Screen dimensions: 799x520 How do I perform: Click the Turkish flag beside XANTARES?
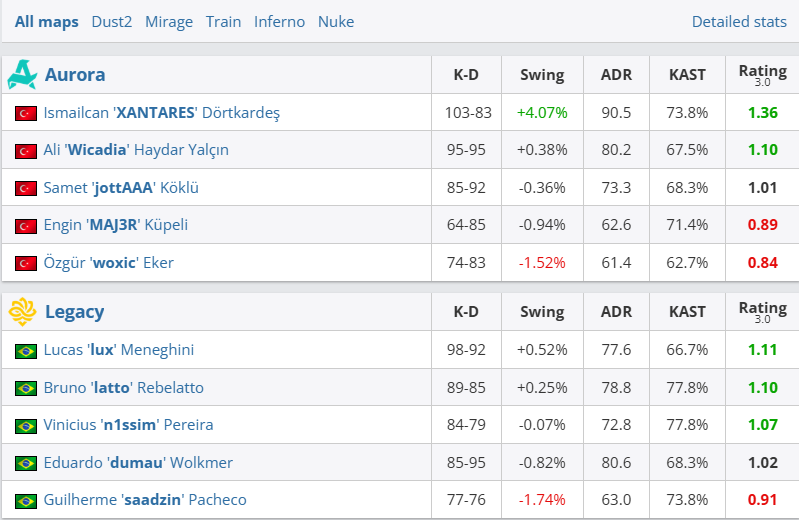tap(26, 113)
